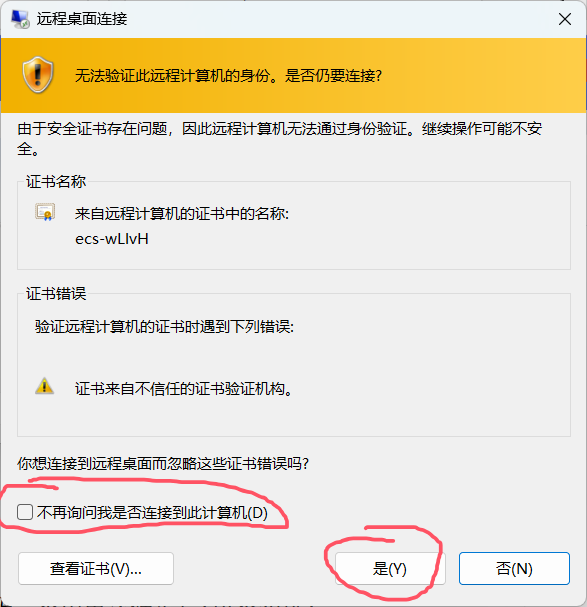Close the Remote Desktop Connection dialog
The width and height of the screenshot is (587, 607).
pyautogui.click(x=565, y=19)
